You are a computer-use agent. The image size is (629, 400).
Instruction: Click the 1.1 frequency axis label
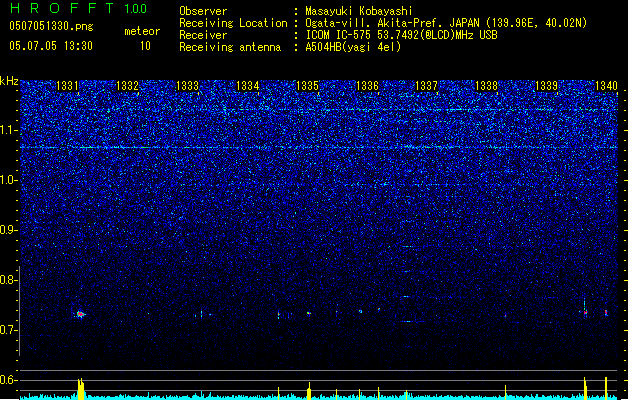[x=9, y=130]
